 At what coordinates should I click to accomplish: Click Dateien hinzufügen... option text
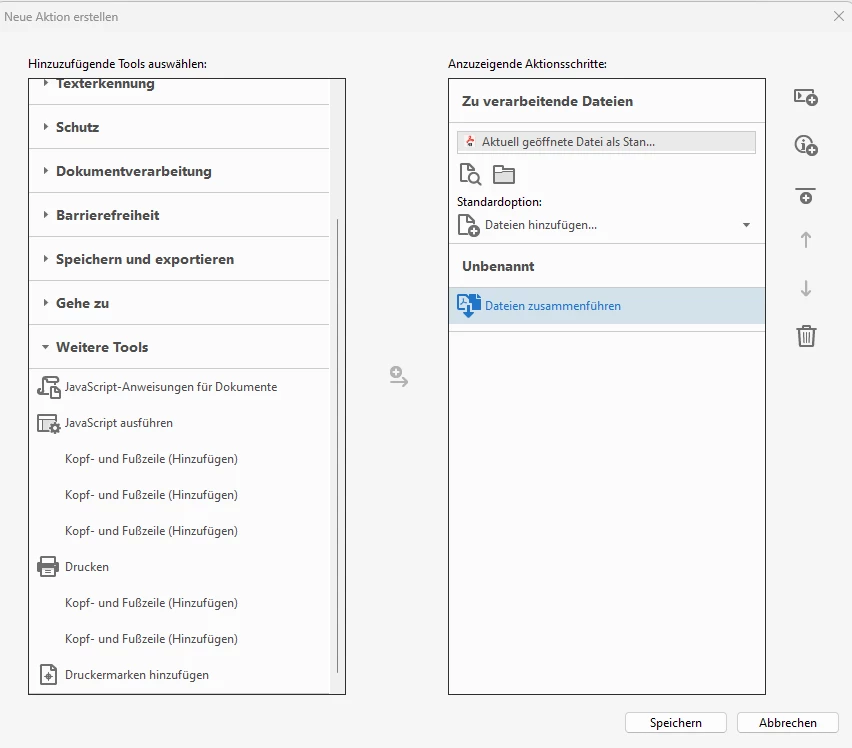(541, 225)
